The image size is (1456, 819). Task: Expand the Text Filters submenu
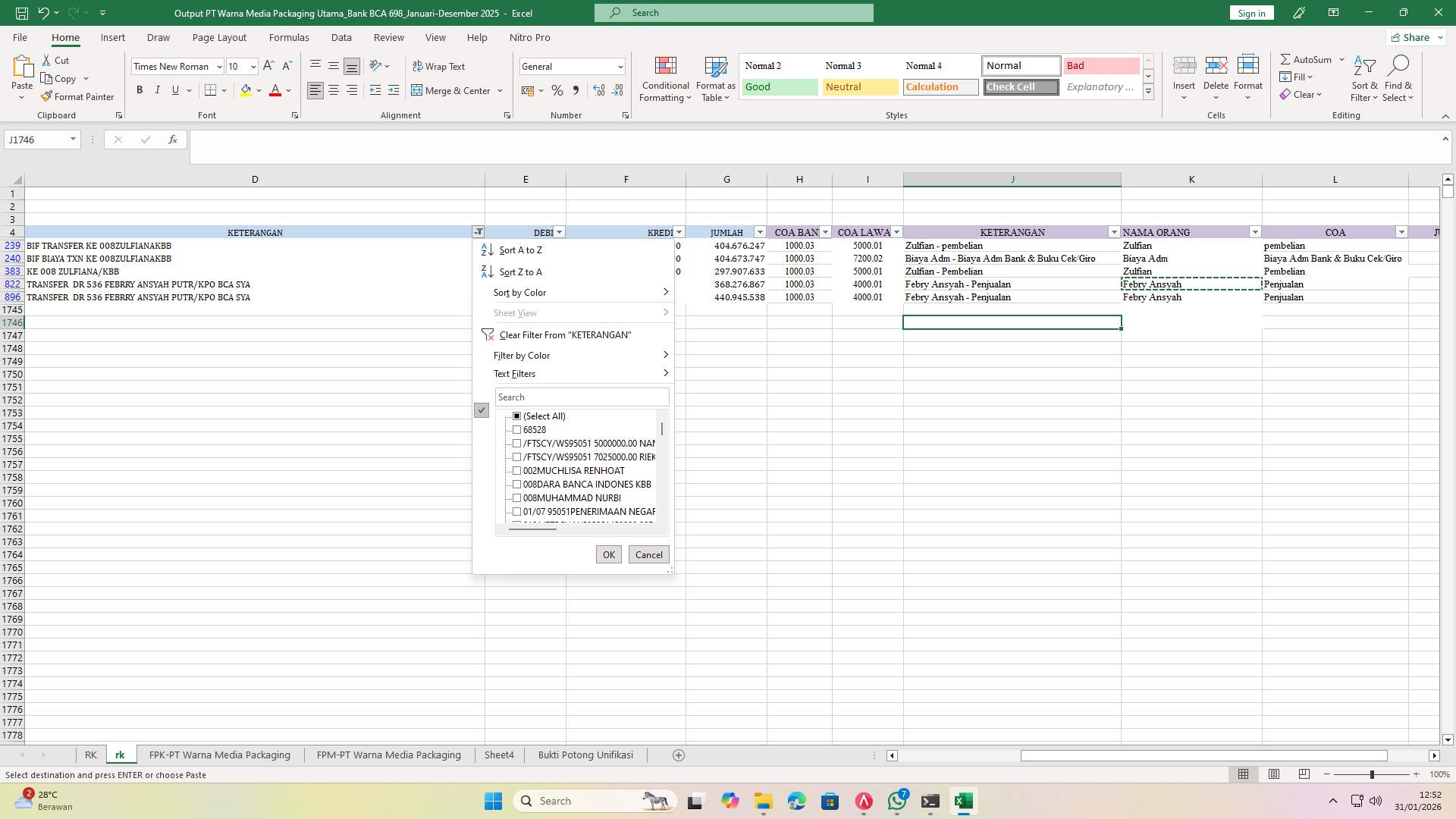pyautogui.click(x=580, y=374)
